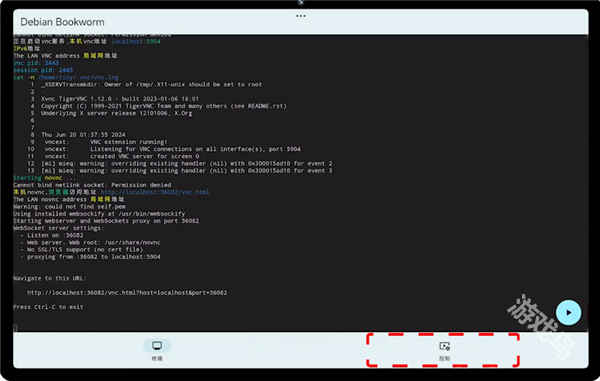Switch to the 终端 terminal tab
The width and height of the screenshot is (600, 381).
(157, 350)
